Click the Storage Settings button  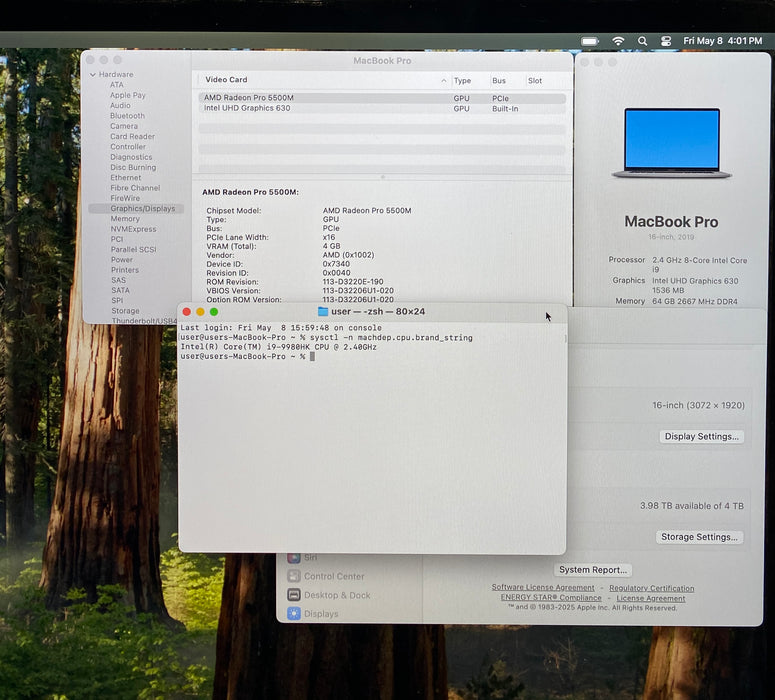pyautogui.click(x=699, y=537)
